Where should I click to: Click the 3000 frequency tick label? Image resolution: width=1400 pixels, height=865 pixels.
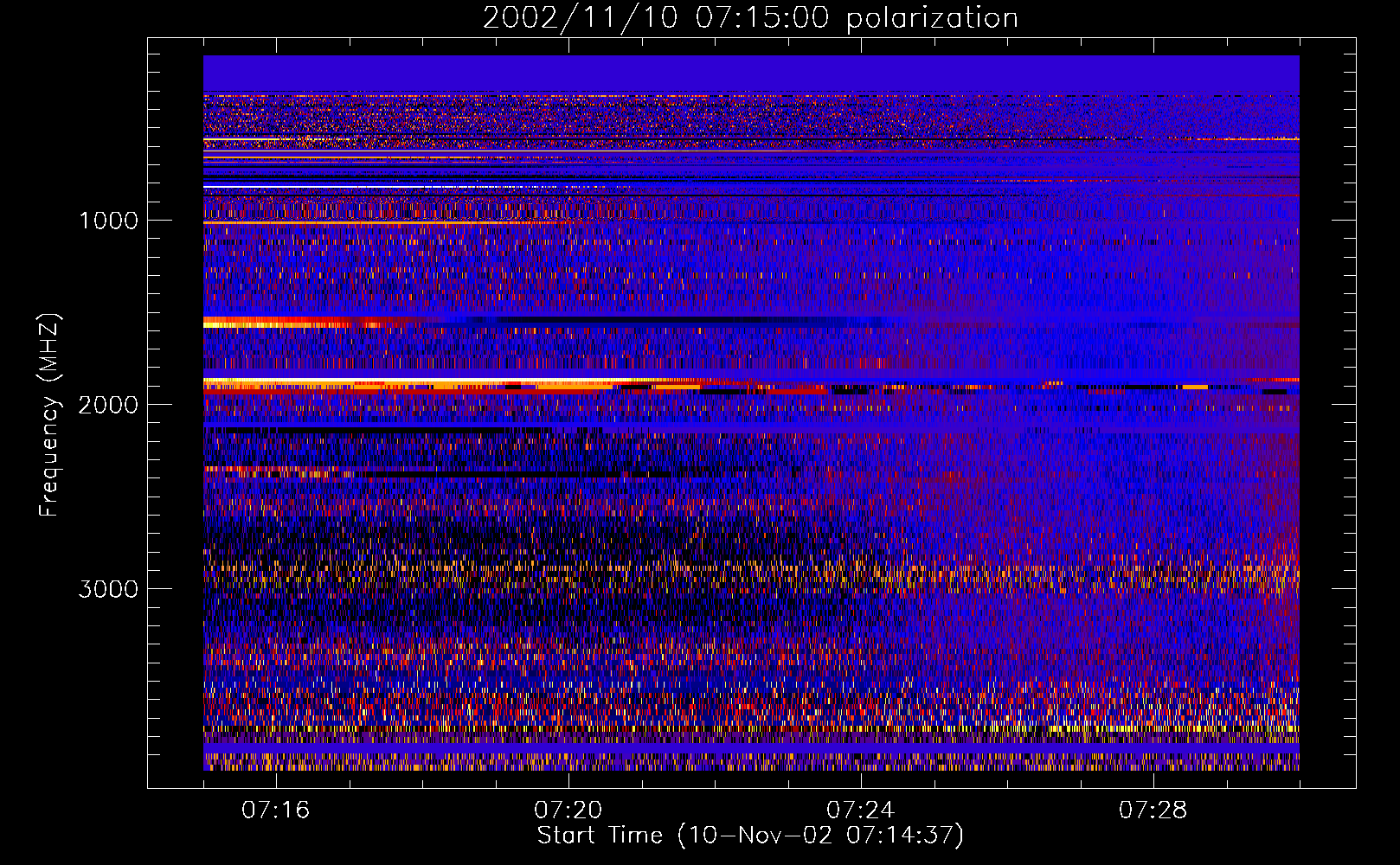[x=108, y=589]
